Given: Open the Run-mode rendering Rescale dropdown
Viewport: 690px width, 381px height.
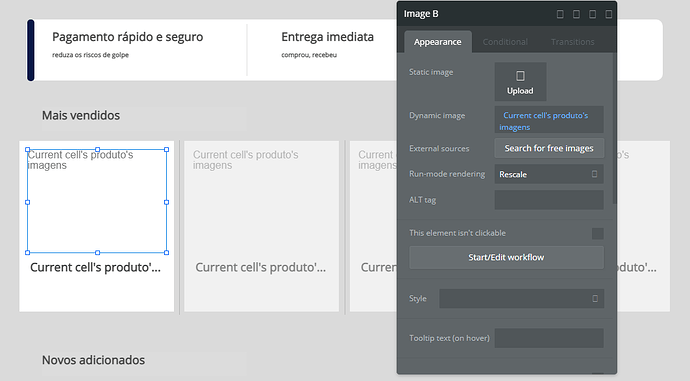Looking at the screenshot, I should click(549, 174).
